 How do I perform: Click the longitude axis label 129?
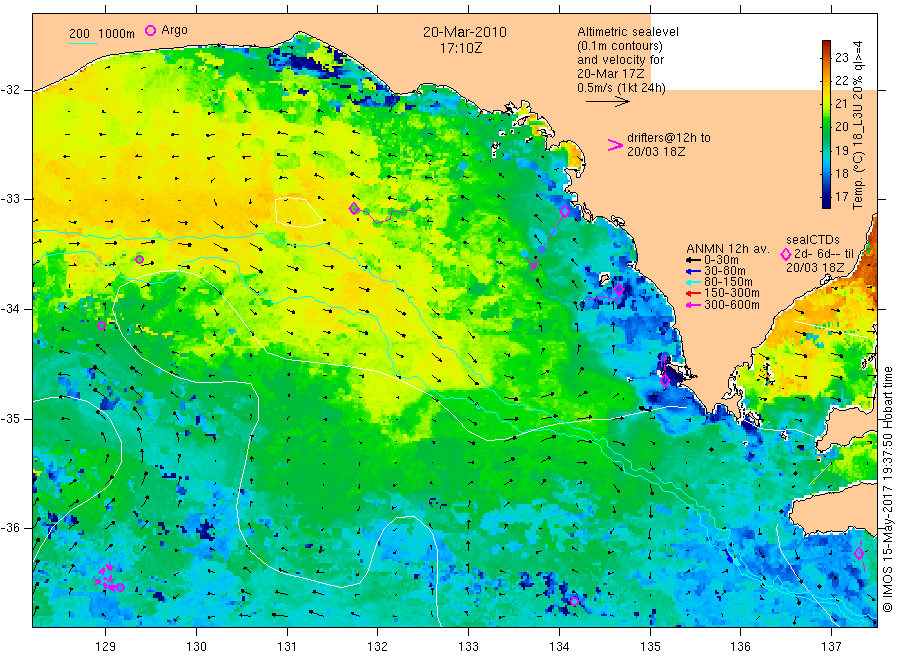coord(106,647)
